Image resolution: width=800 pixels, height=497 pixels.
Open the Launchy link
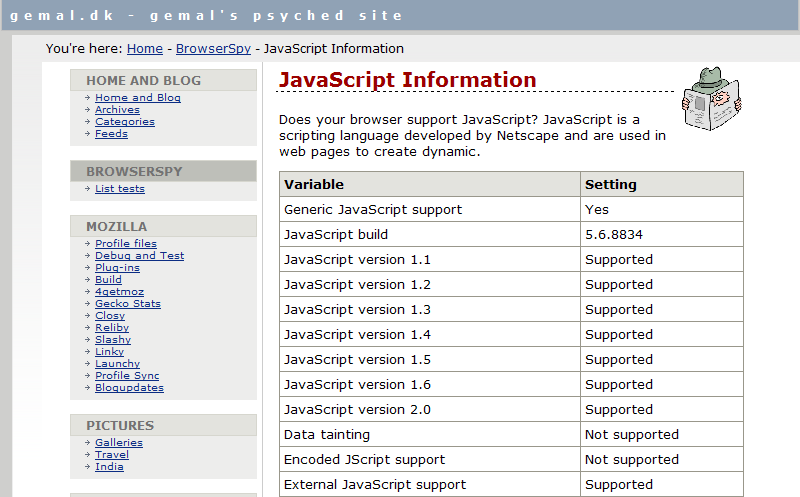click(x=117, y=363)
